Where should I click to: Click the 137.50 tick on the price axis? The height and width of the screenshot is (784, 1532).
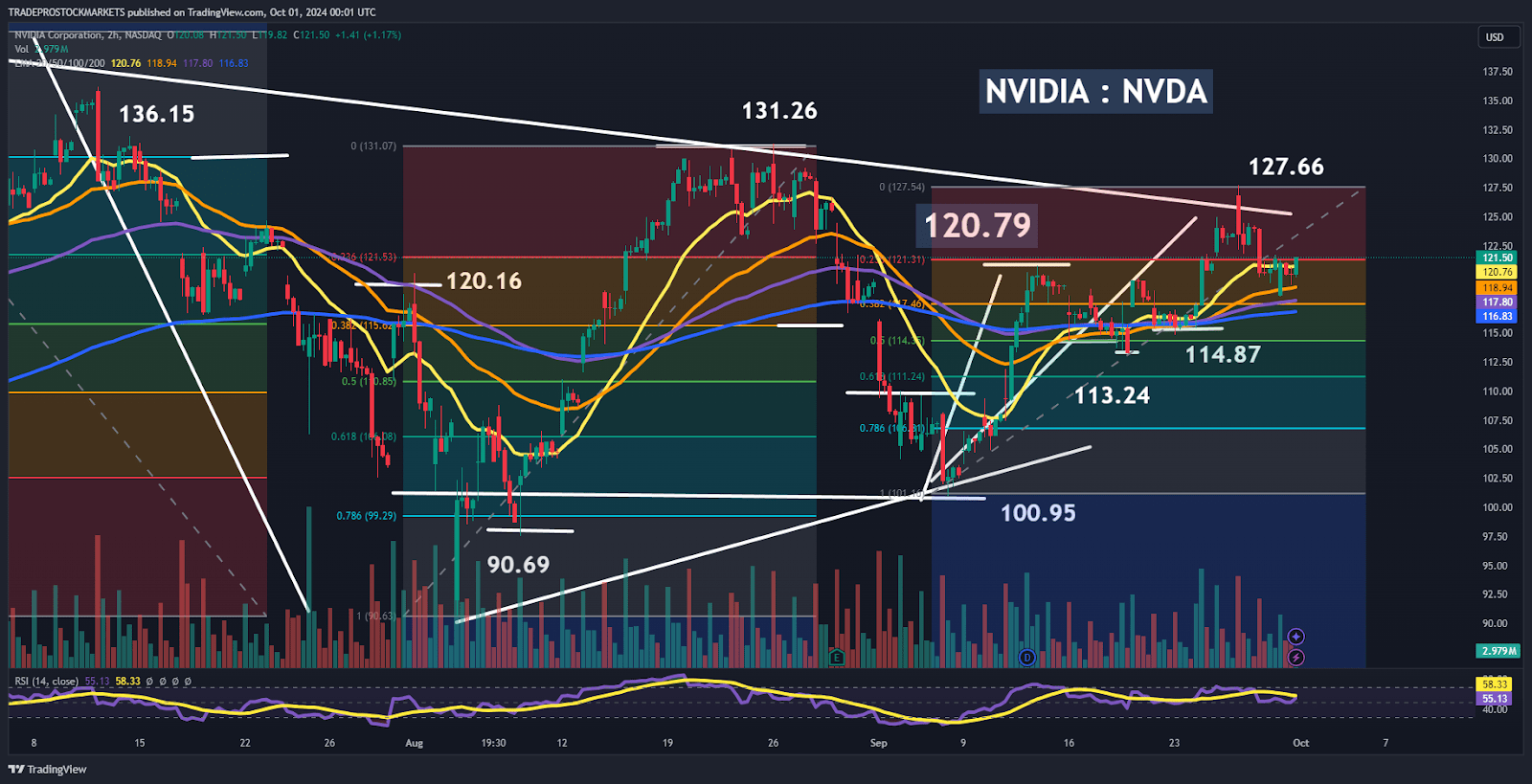point(1498,72)
